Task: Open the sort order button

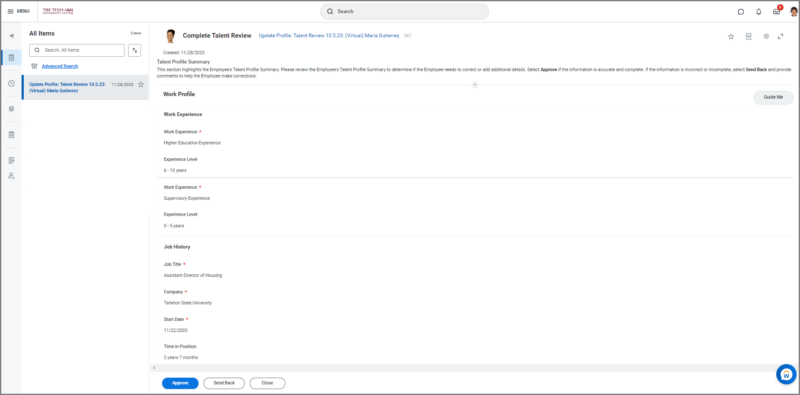Action: pos(135,50)
